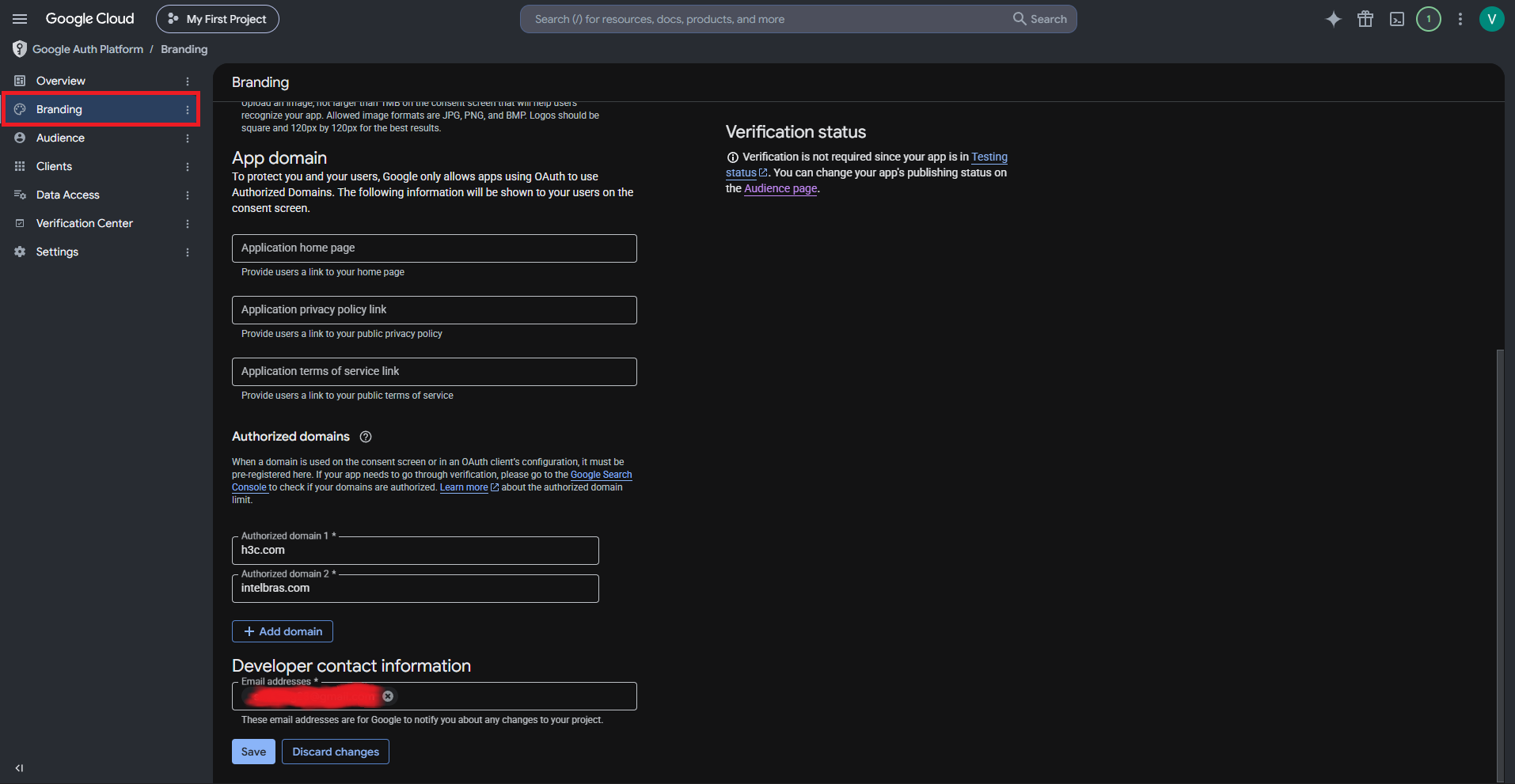Click the Application home page field
This screenshot has height=784, width=1515.
pyautogui.click(x=434, y=248)
